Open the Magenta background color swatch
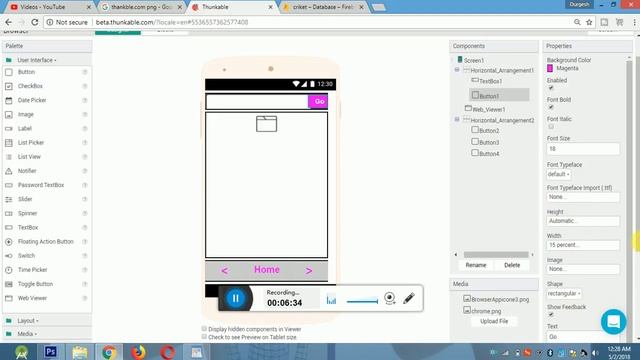The width and height of the screenshot is (640, 360). point(550,69)
